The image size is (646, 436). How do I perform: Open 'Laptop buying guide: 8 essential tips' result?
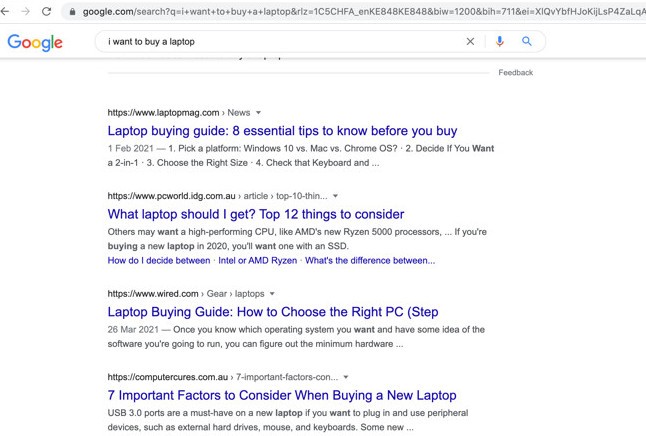click(282, 131)
